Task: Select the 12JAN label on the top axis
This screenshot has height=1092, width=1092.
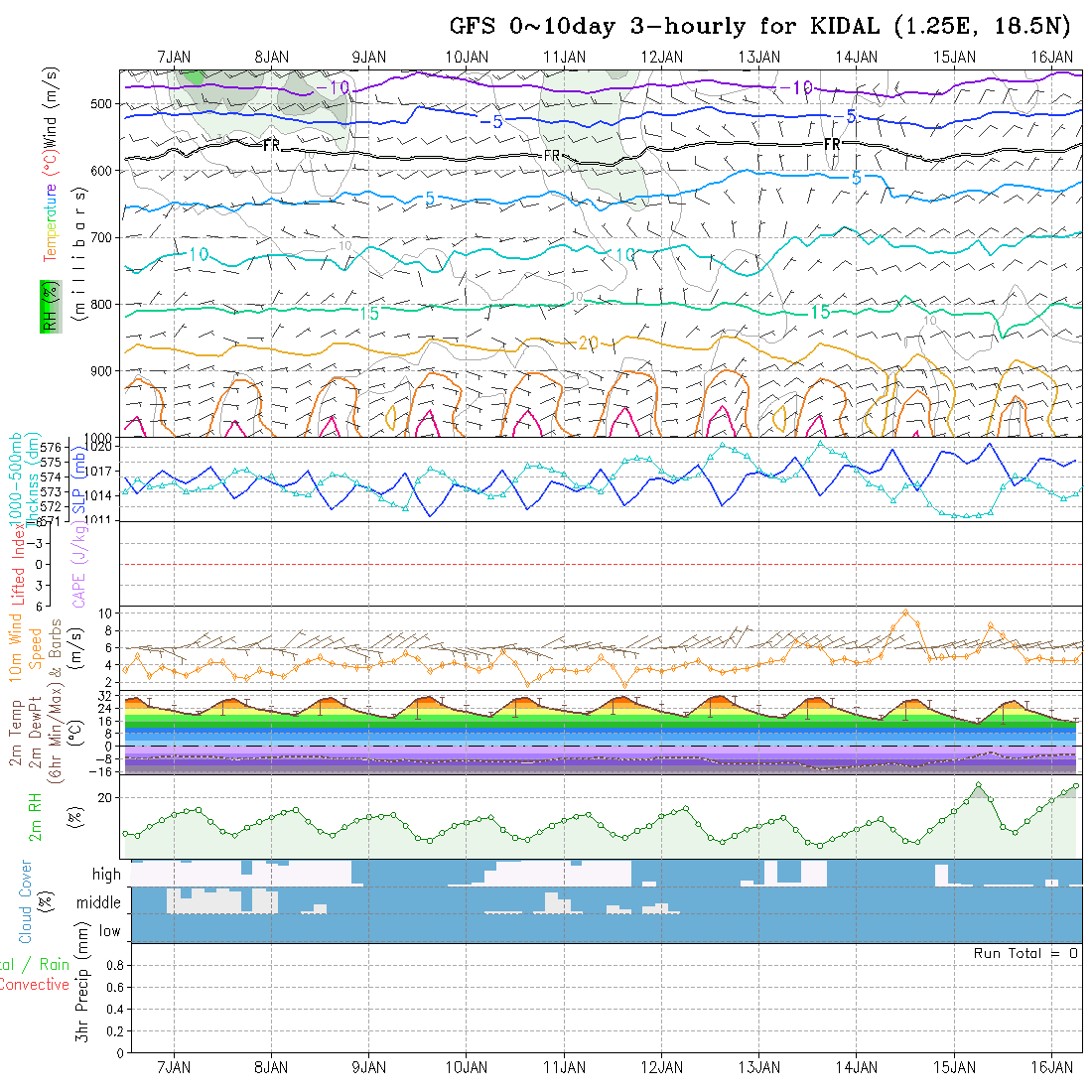Action: pos(662,57)
